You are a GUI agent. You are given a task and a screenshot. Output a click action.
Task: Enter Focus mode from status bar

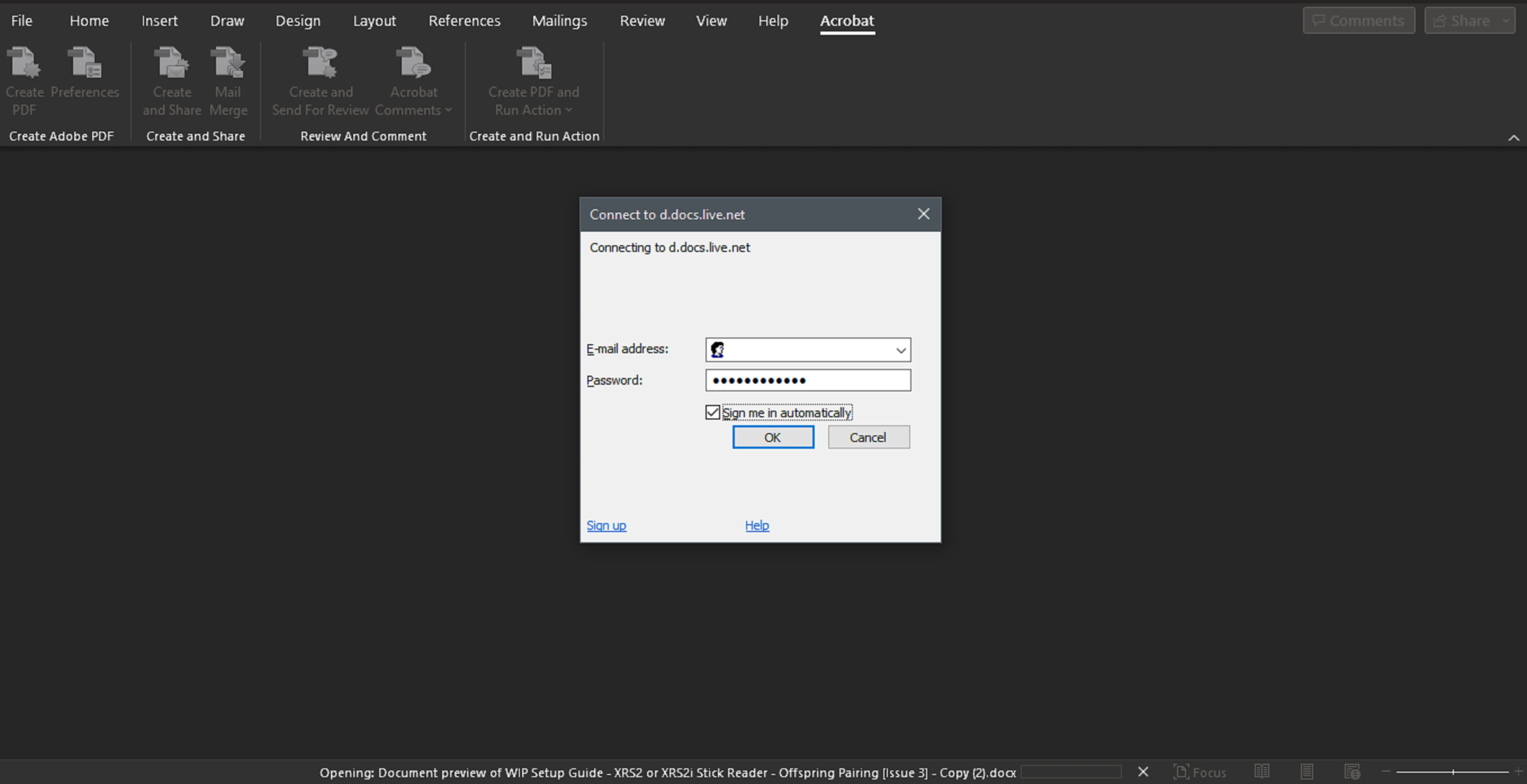pyautogui.click(x=1200, y=772)
